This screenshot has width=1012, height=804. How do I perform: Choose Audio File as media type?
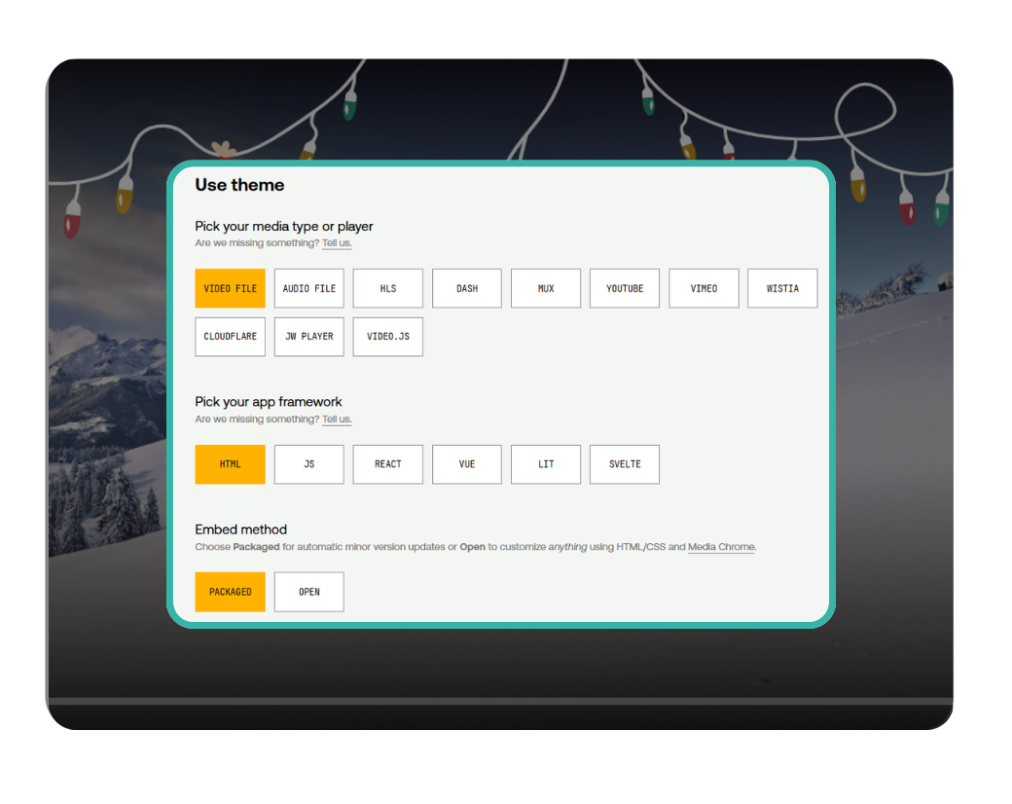click(x=309, y=288)
